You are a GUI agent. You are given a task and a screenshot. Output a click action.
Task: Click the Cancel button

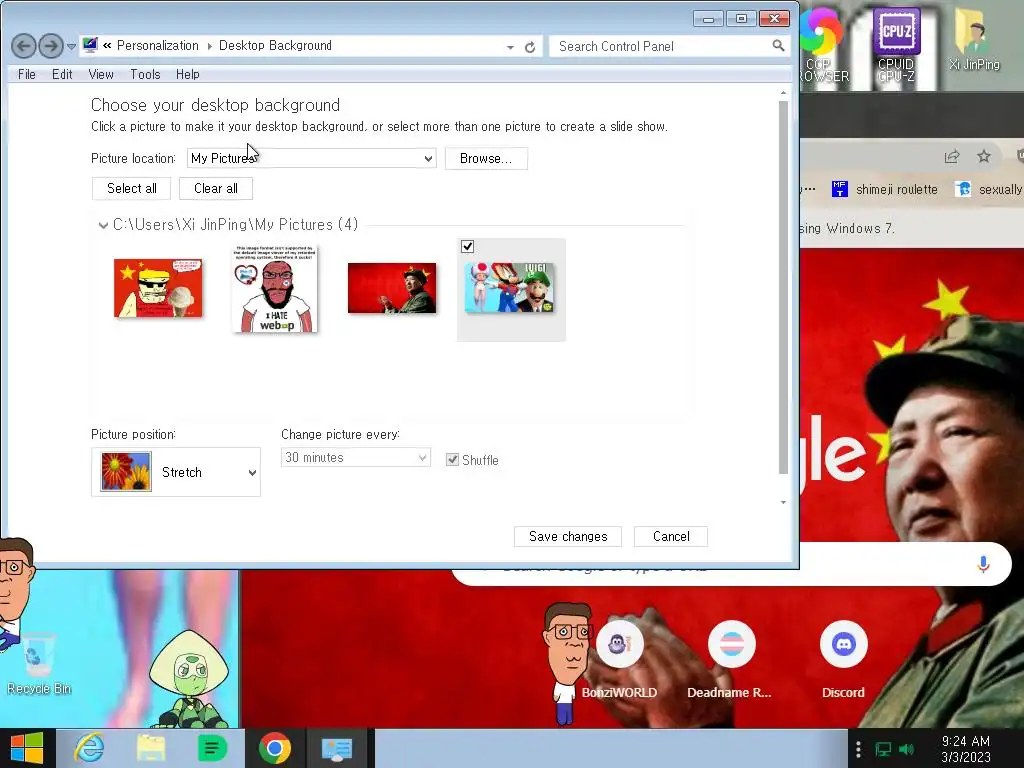(671, 537)
